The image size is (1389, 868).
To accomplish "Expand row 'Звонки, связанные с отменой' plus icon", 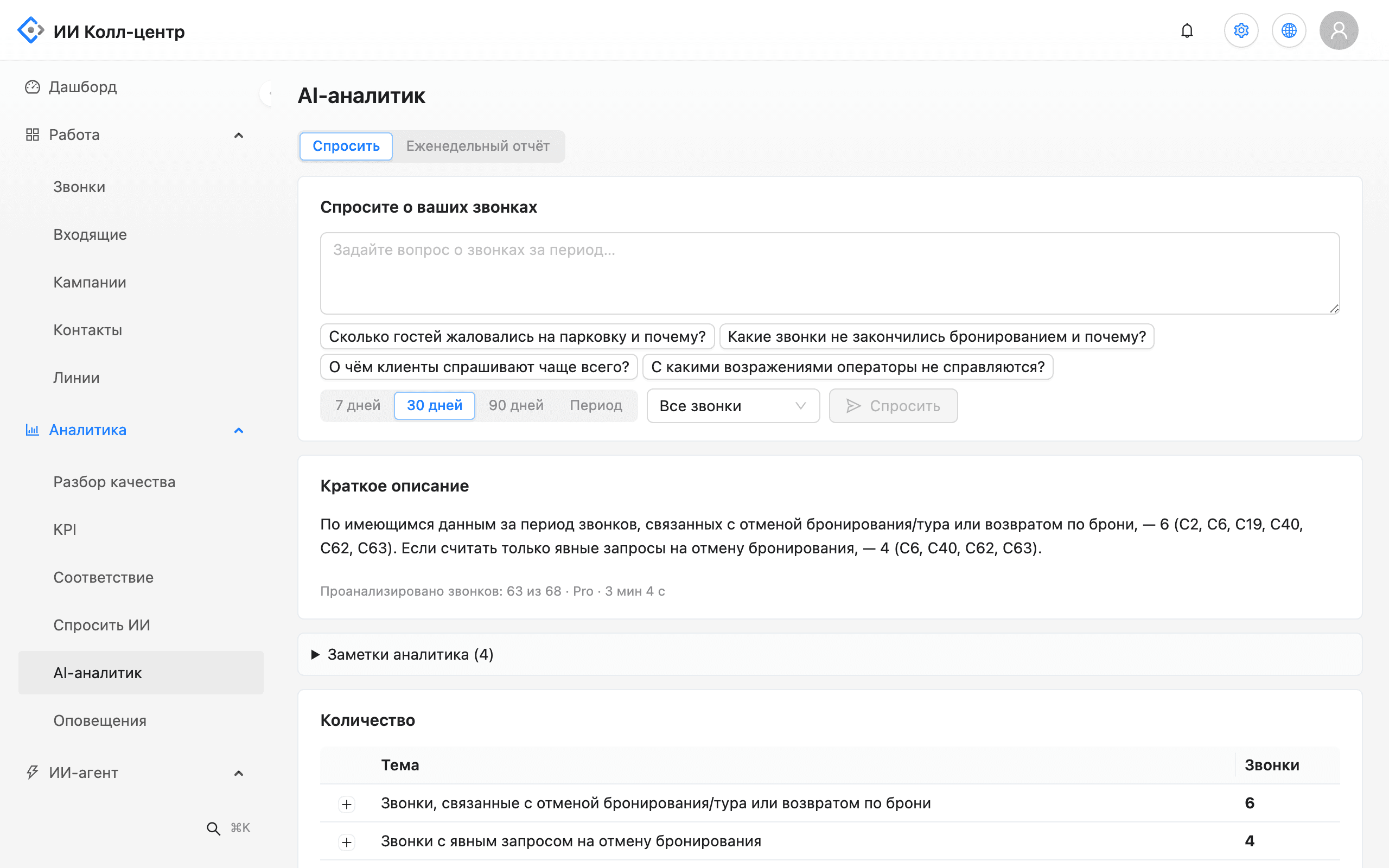I will [x=347, y=803].
